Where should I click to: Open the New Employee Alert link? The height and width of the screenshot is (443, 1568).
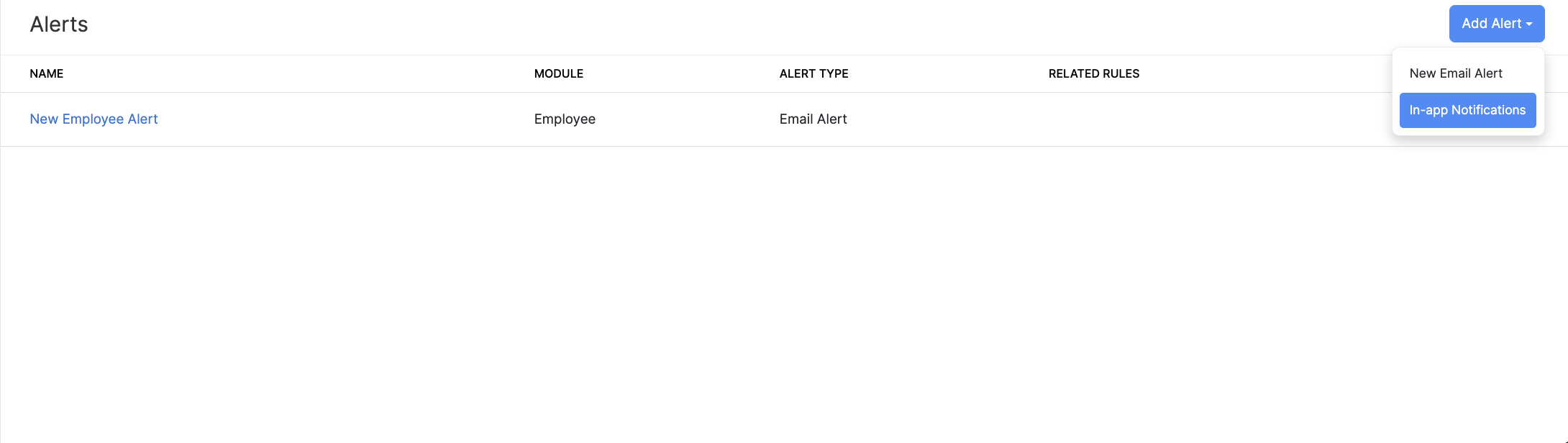94,119
